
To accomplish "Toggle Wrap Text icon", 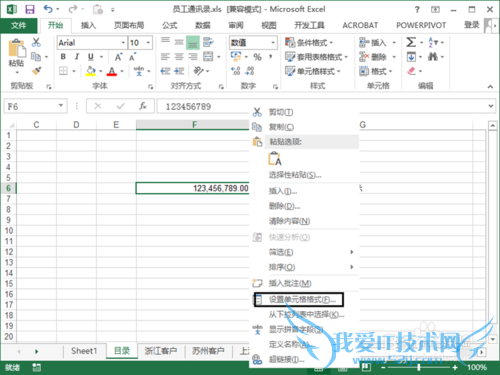I will [208, 42].
